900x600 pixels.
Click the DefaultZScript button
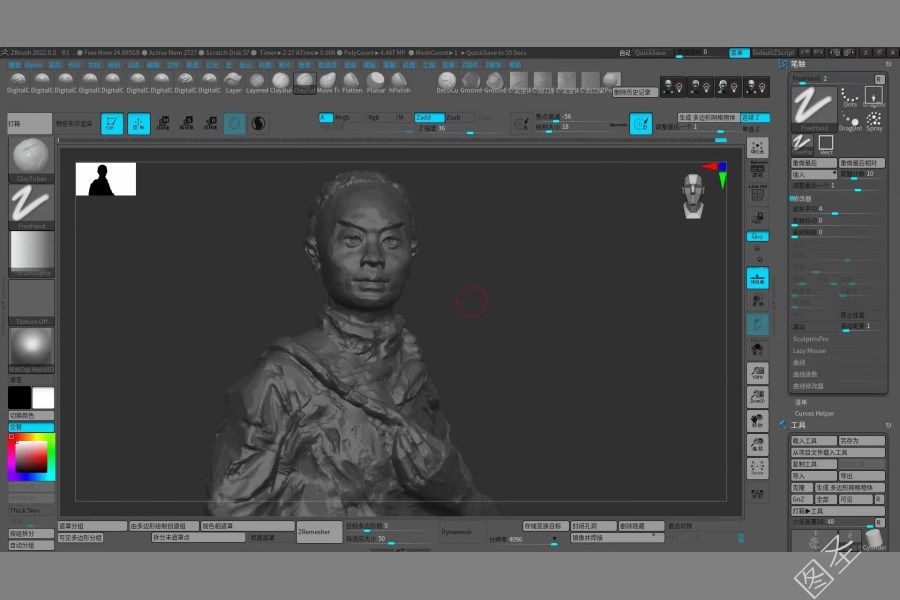pyautogui.click(x=774, y=53)
